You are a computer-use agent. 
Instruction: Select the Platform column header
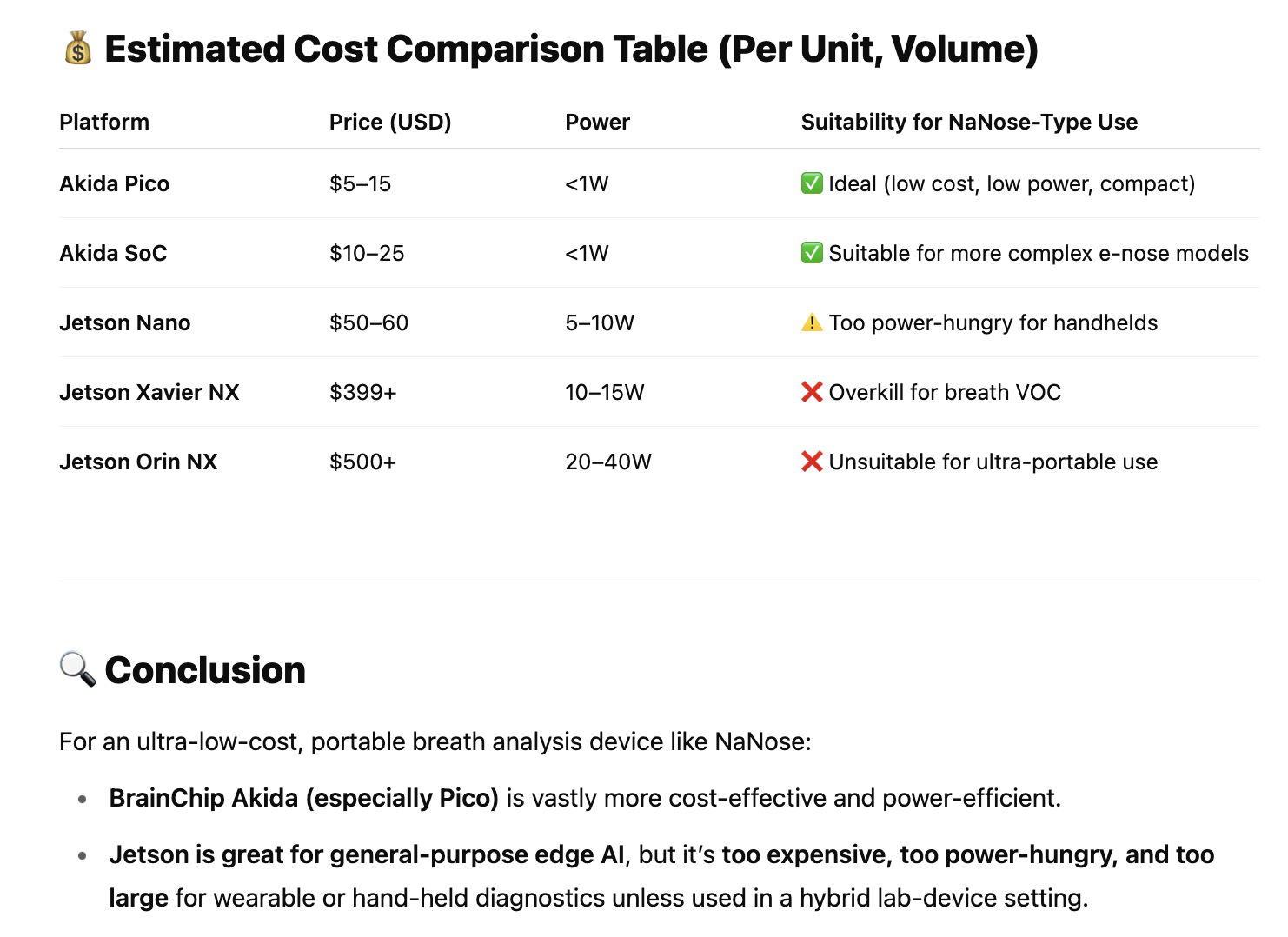pos(104,122)
